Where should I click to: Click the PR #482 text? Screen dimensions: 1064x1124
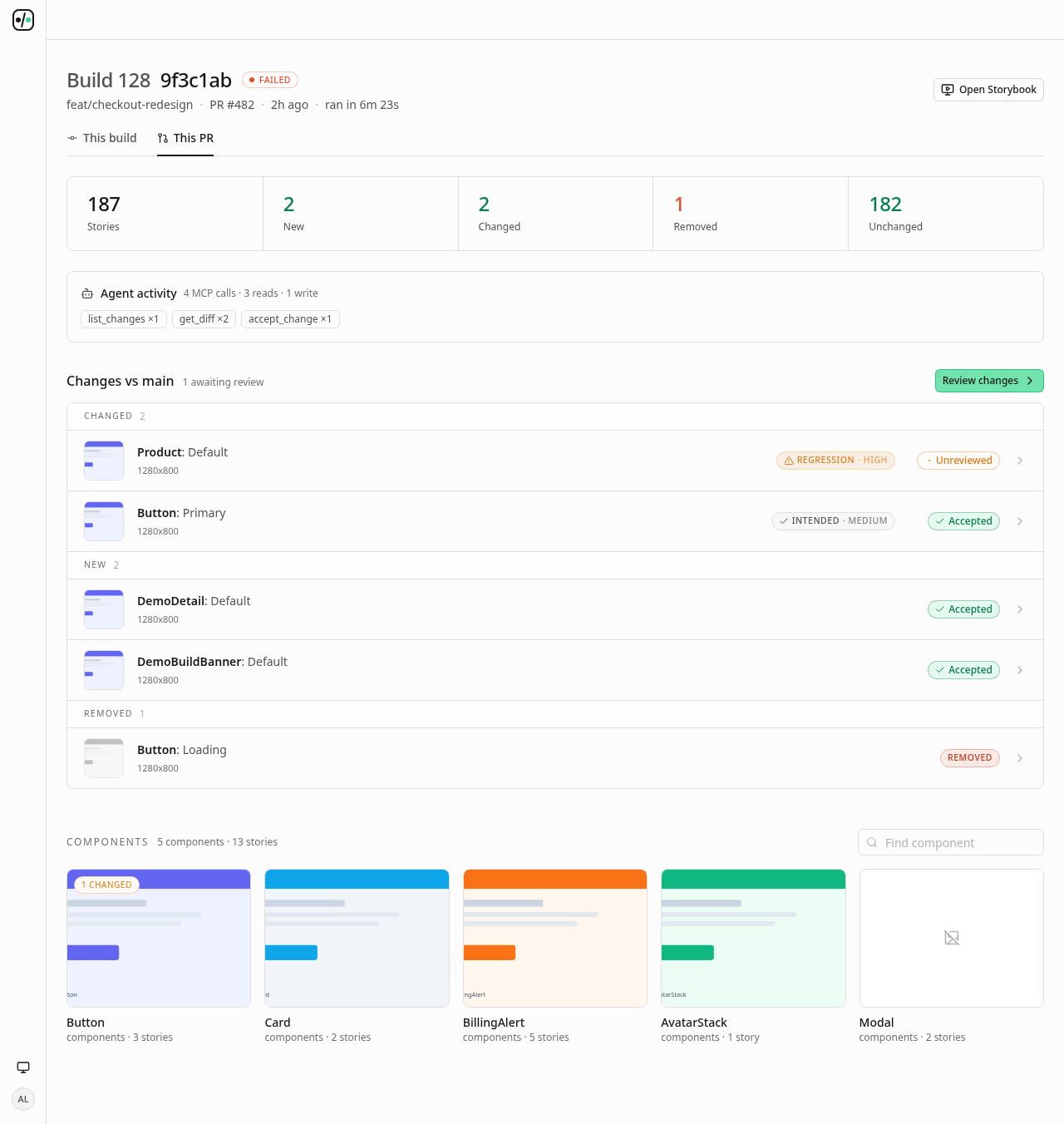232,105
